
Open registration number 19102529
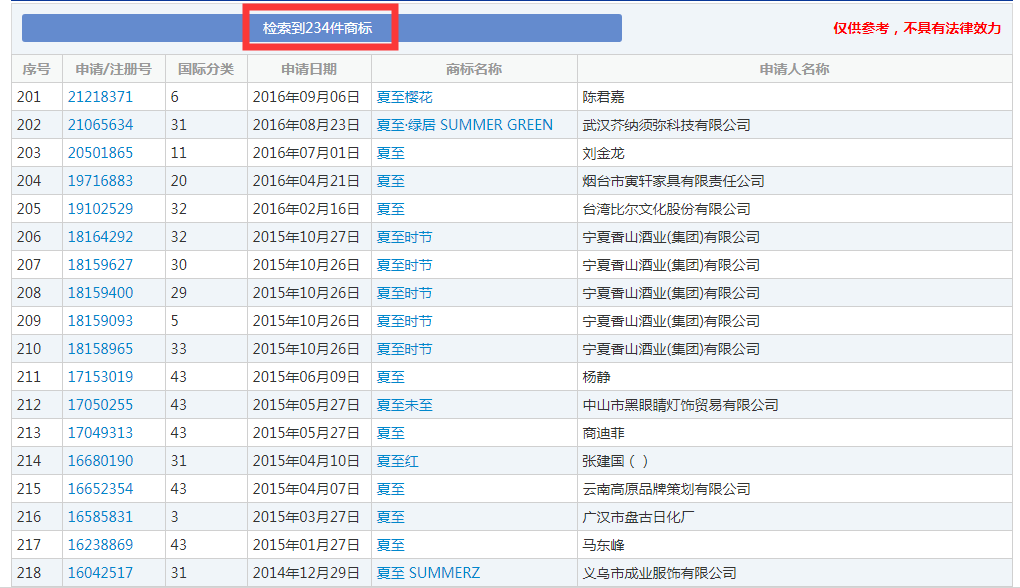[100, 209]
